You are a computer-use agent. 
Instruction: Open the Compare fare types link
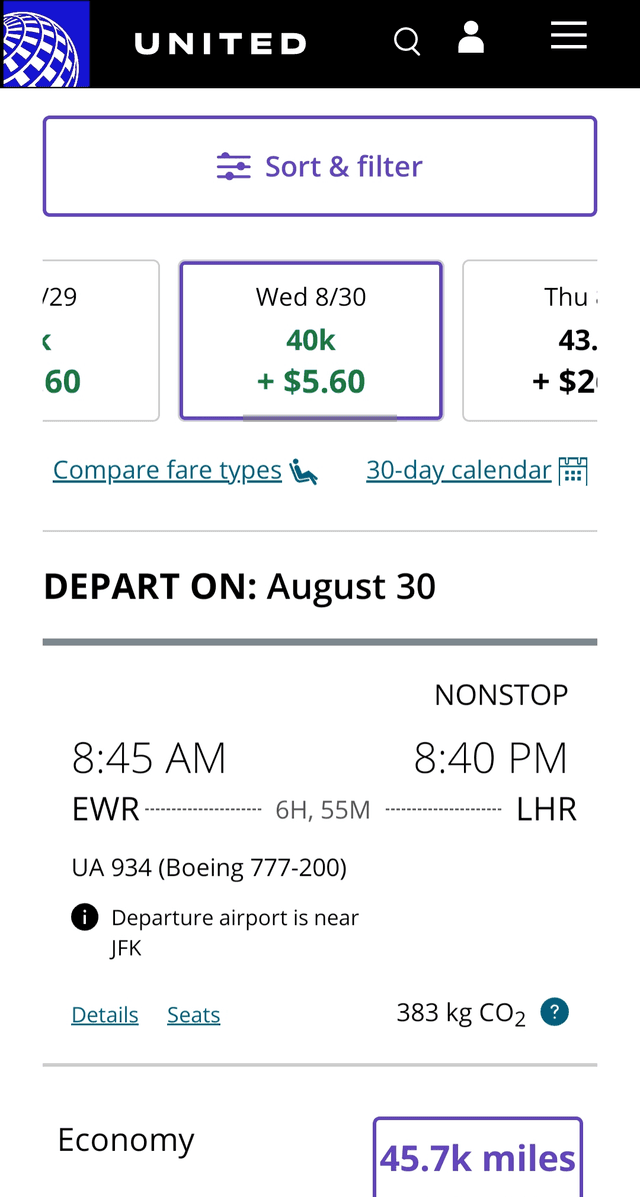(x=167, y=470)
